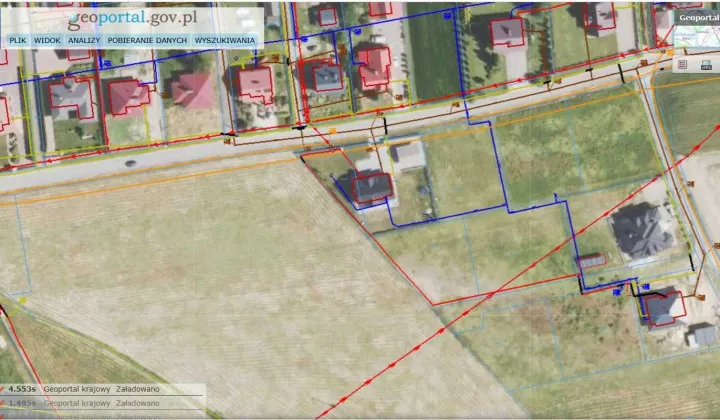Click Załadowano status in the 4.553s row
Screen dimensions: 720x420
point(138,389)
